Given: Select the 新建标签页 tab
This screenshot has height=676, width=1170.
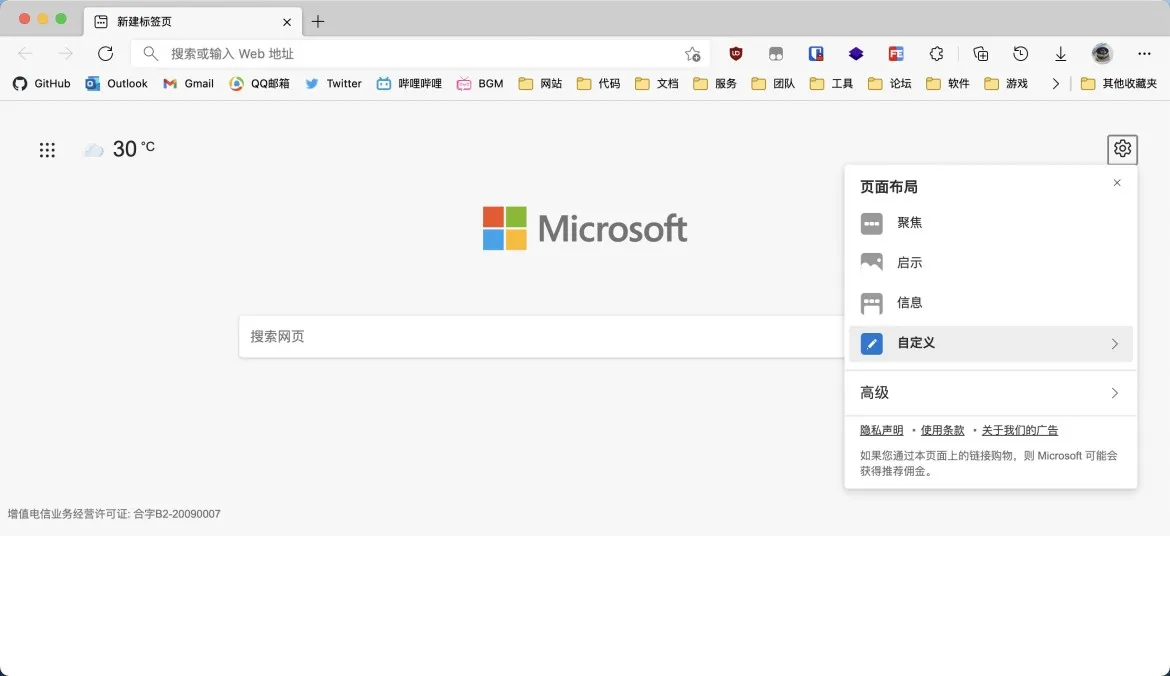Looking at the screenshot, I should pyautogui.click(x=193, y=22).
